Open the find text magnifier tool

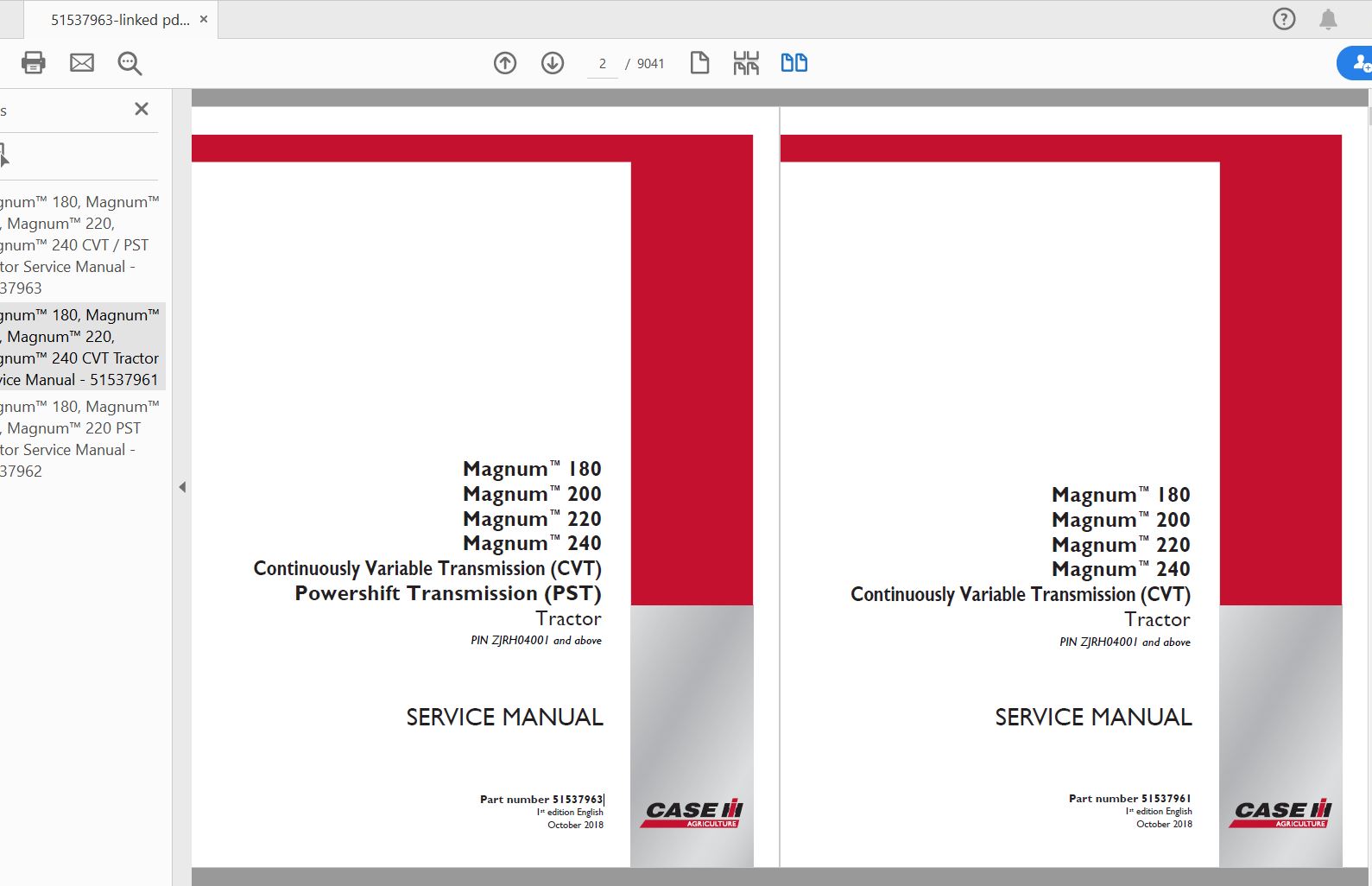(130, 63)
